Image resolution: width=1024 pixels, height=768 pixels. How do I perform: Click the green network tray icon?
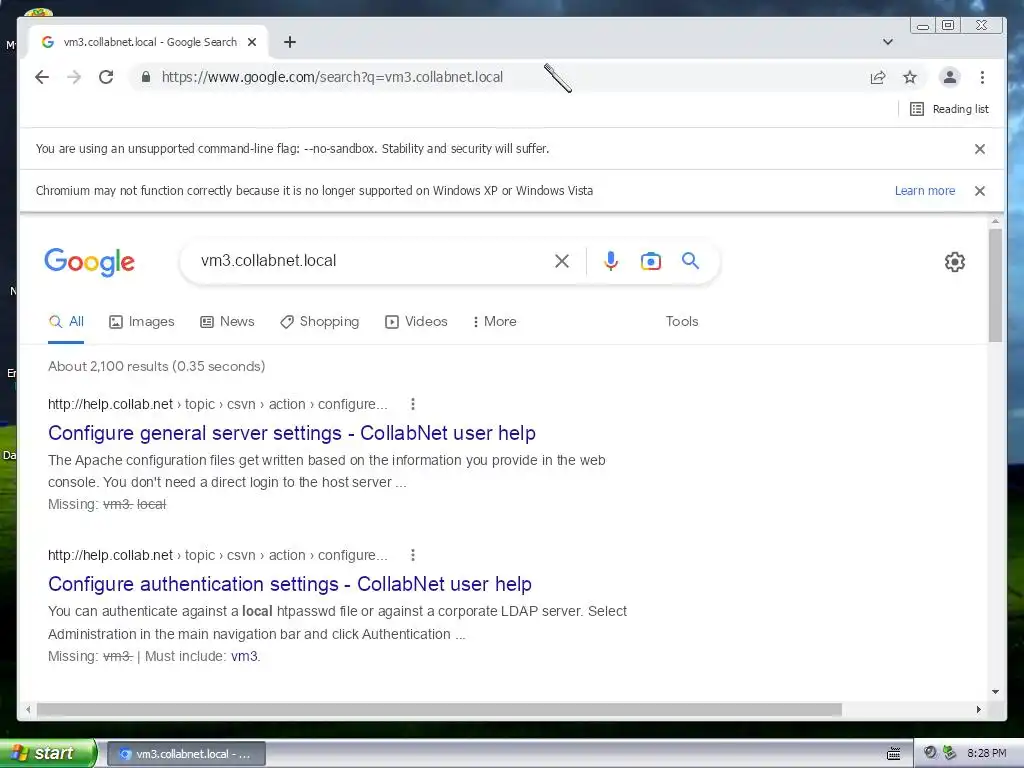point(949,753)
